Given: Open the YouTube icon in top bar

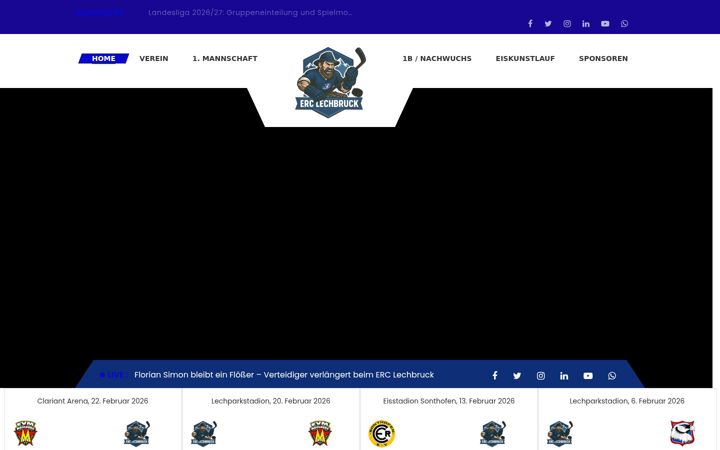Looking at the screenshot, I should tap(605, 23).
